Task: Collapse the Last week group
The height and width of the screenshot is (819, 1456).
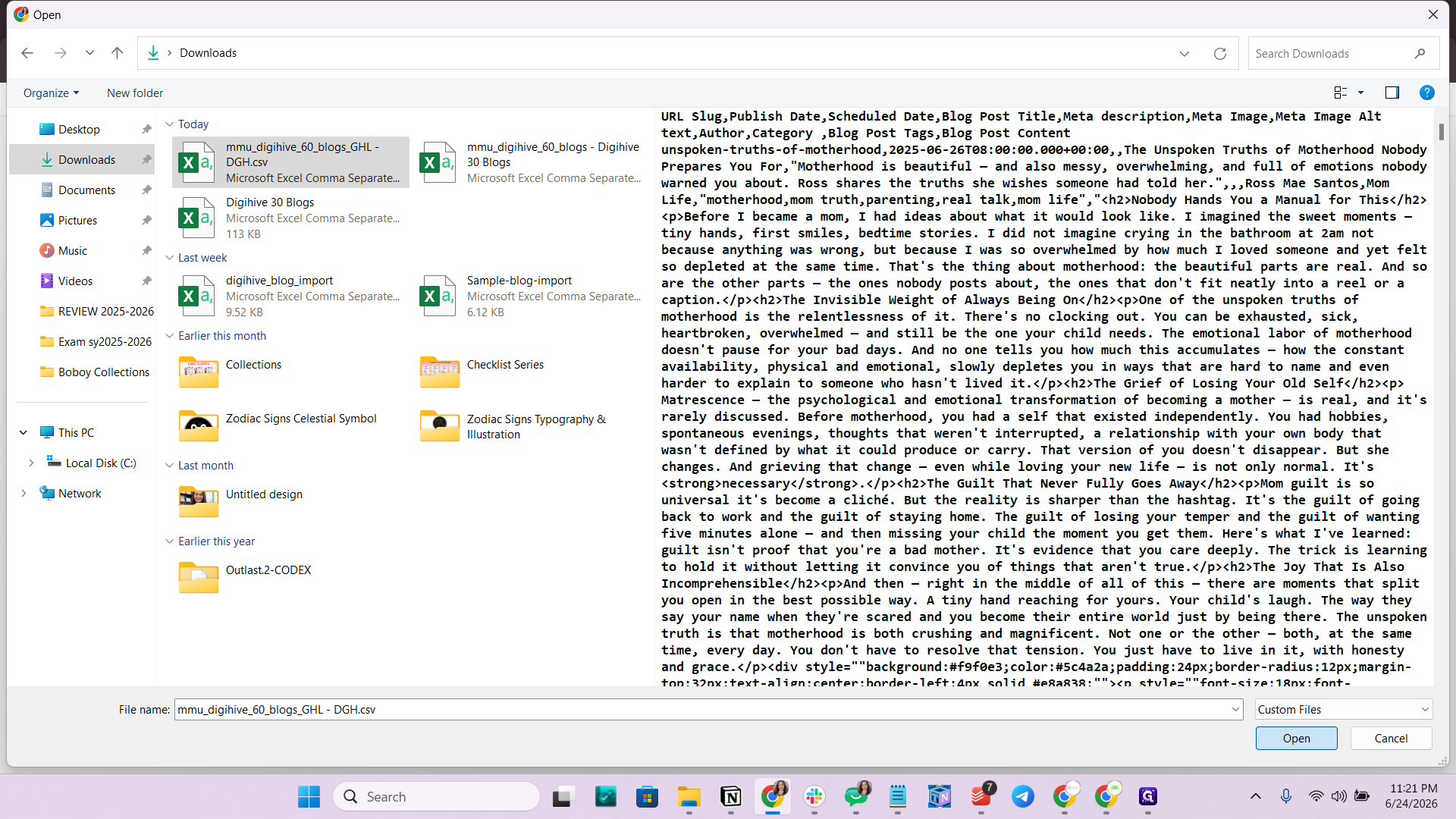Action: point(170,258)
